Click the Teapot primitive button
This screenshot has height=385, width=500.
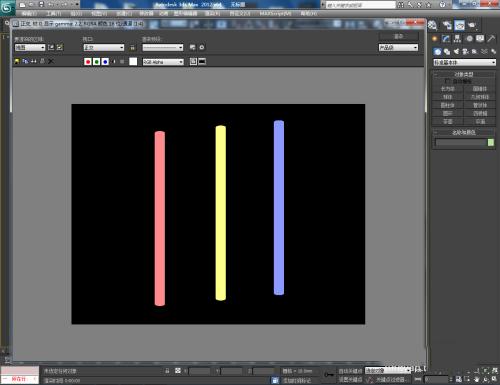pyautogui.click(x=448, y=121)
